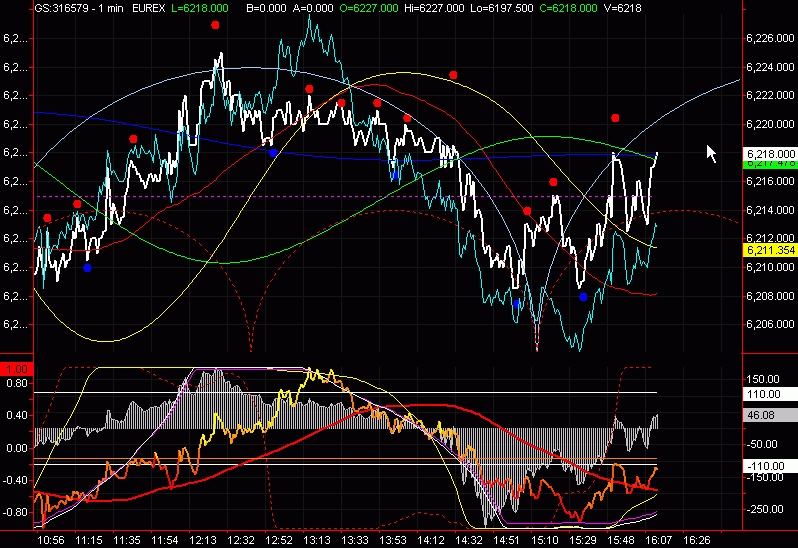
Task: Click the 15:48 time axis label
Action: pos(620,540)
